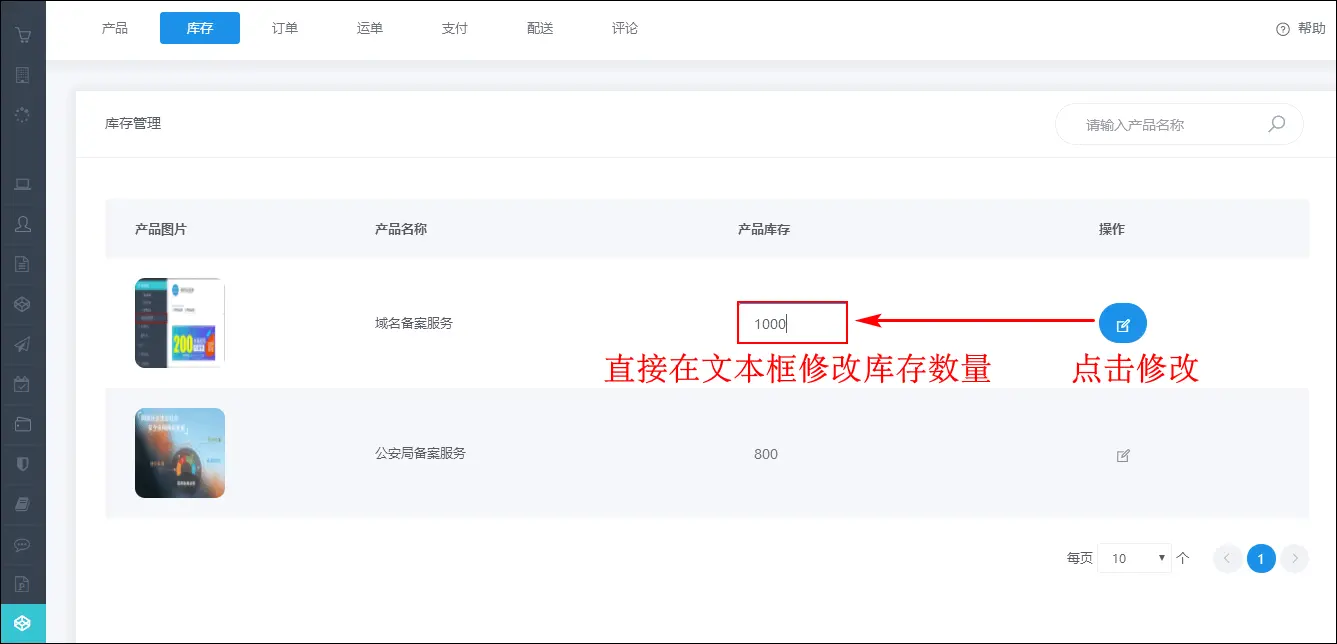Image resolution: width=1337 pixels, height=644 pixels.
Task: Click the shield icon in sidebar
Action: coord(22,464)
